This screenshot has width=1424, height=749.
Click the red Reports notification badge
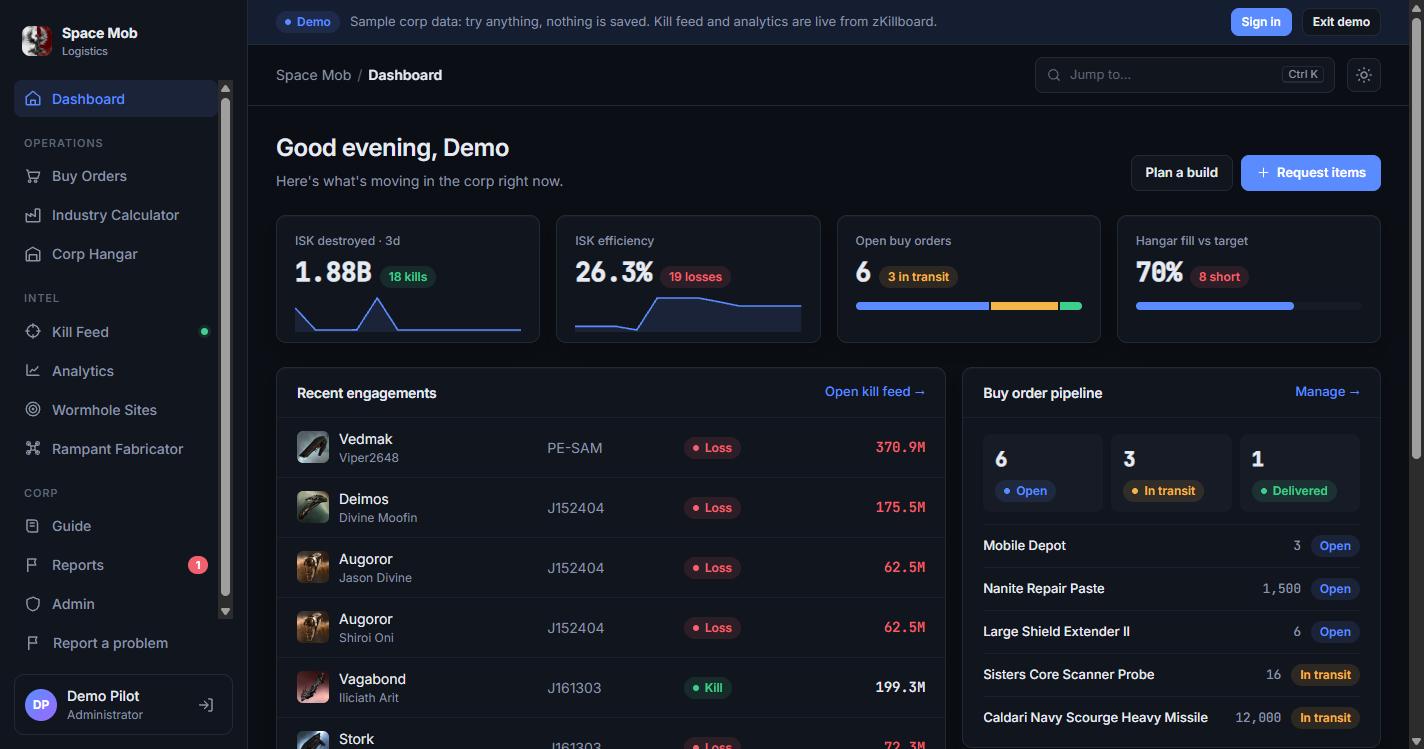(x=198, y=565)
